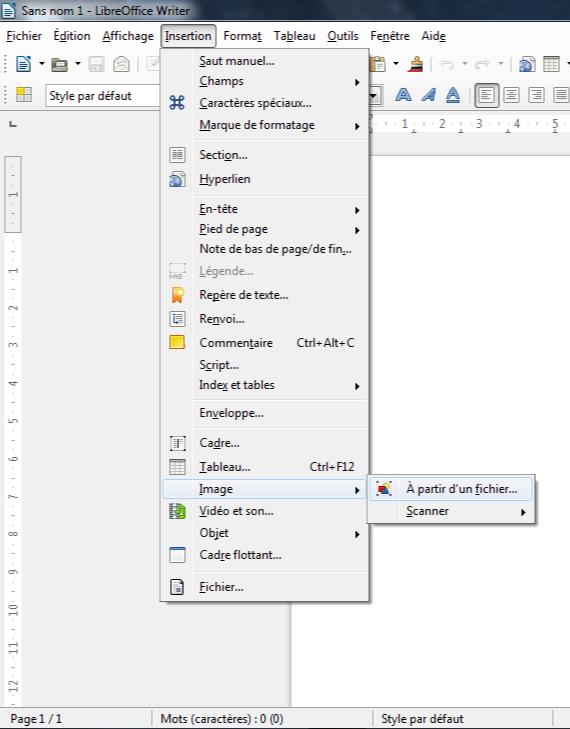
Task: Click the Save floppy disk icon
Action: point(96,64)
